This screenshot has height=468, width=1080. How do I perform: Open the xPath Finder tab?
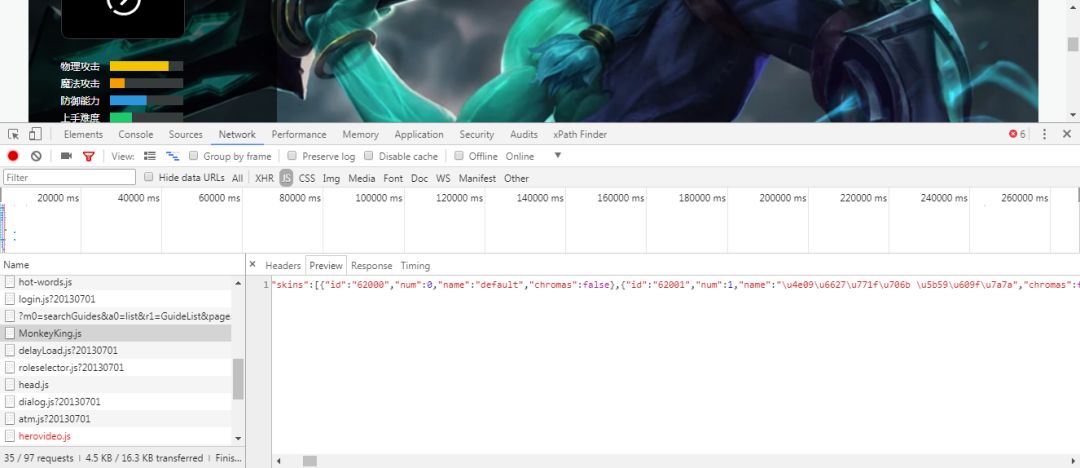click(580, 134)
